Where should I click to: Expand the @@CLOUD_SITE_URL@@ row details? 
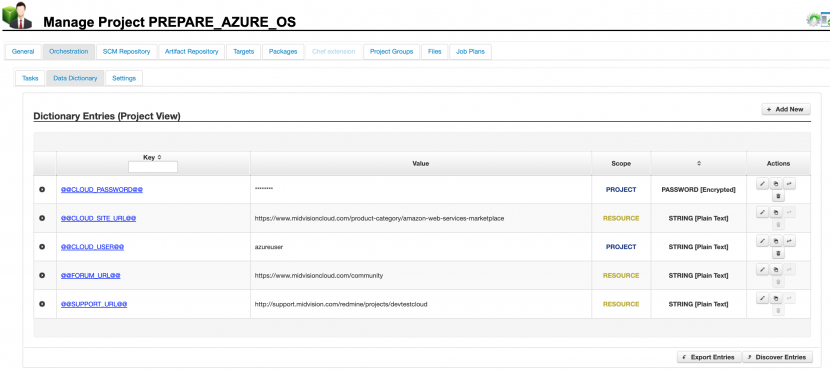pos(42,218)
